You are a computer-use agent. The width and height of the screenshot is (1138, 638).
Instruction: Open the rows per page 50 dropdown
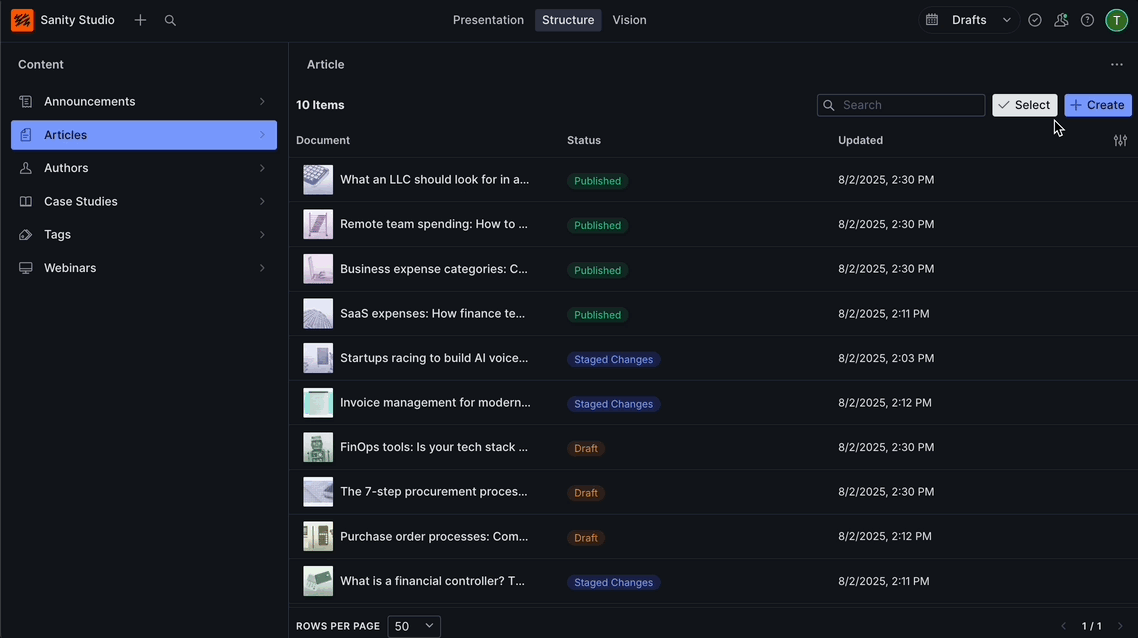414,626
